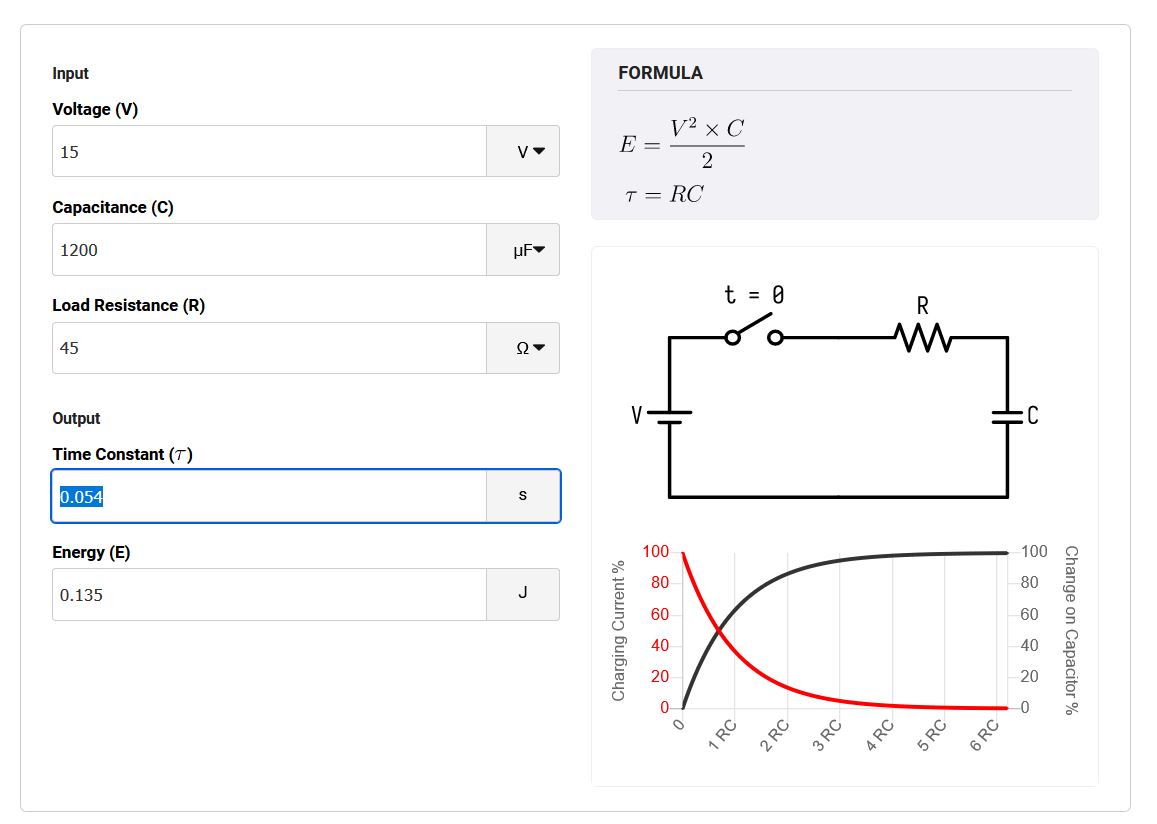Click the switch symbol in circuit diagram
The height and width of the screenshot is (824, 1157).
[x=753, y=330]
